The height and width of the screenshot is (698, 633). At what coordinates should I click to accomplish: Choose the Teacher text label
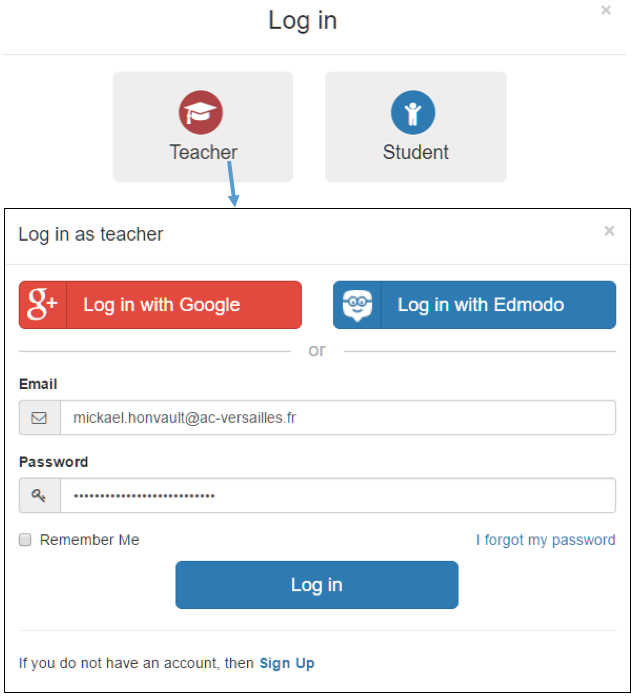coord(203,152)
